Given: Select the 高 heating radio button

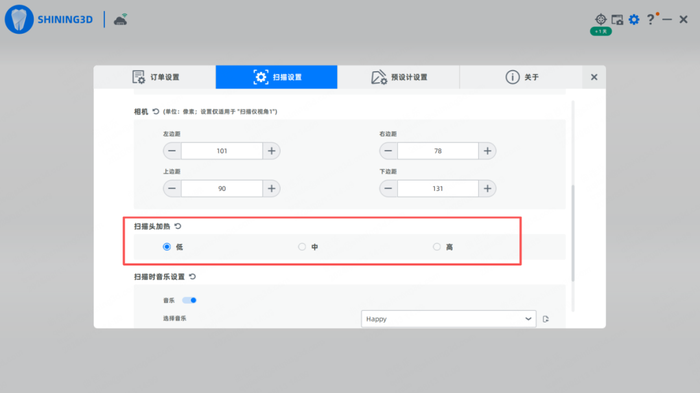Looking at the screenshot, I should click(437, 247).
